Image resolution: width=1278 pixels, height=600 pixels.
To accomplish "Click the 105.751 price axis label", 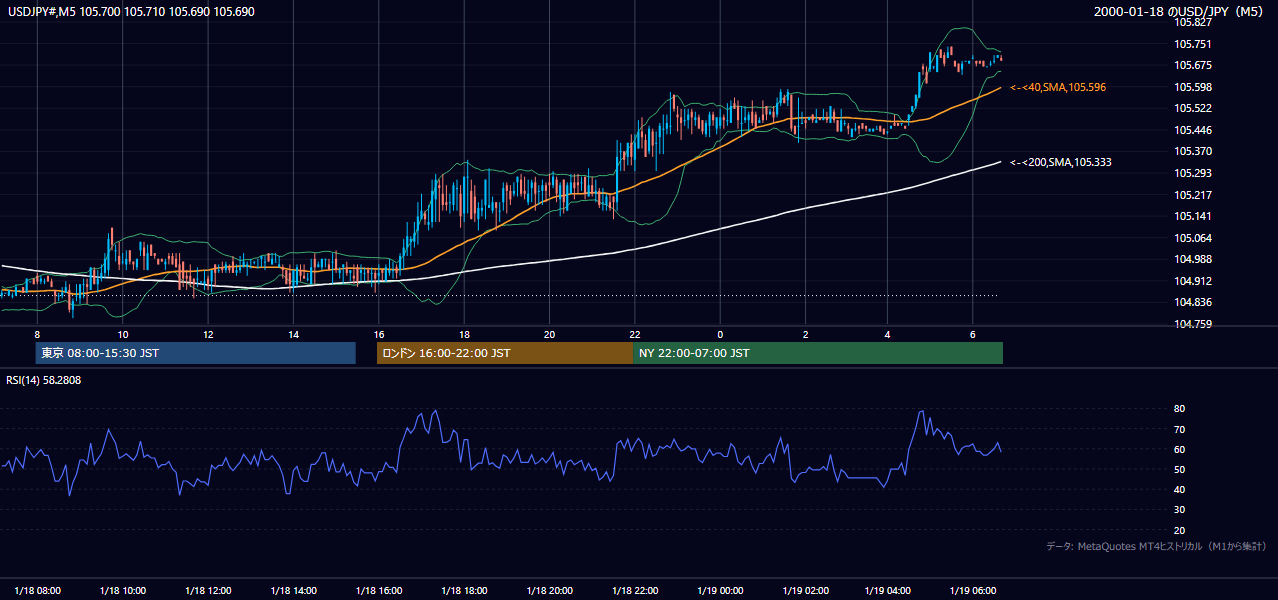I will pos(1193,44).
